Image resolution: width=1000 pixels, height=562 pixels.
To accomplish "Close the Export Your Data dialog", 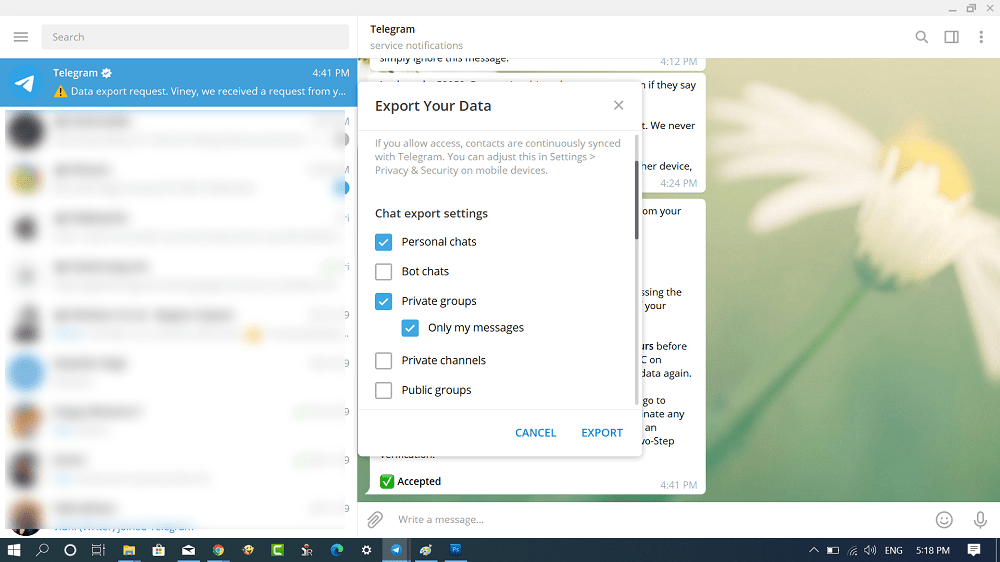I will point(619,105).
